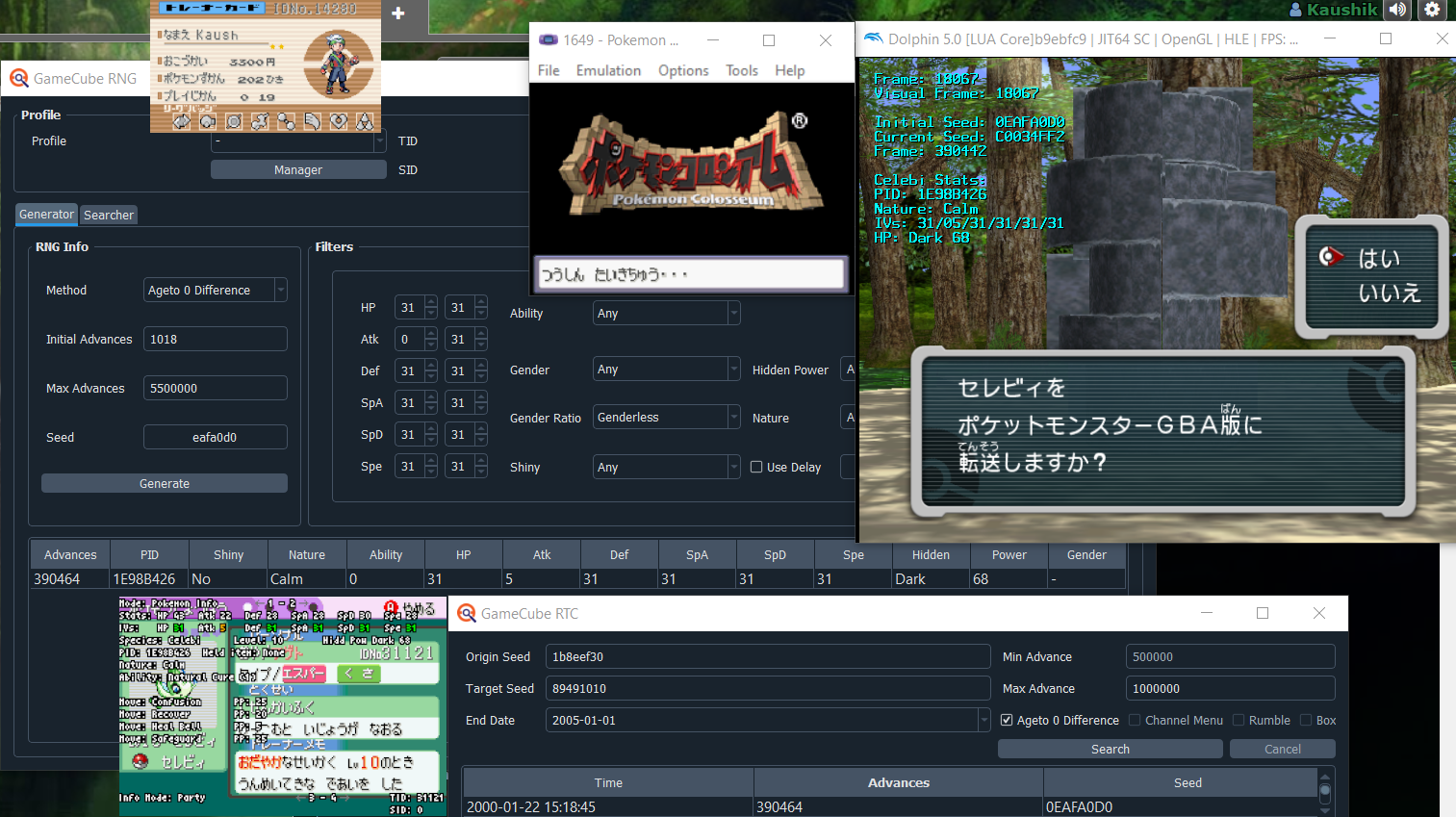The height and width of the screenshot is (817, 1456).
Task: Click the GameCube RNG window magnifier icon
Action: (x=19, y=79)
